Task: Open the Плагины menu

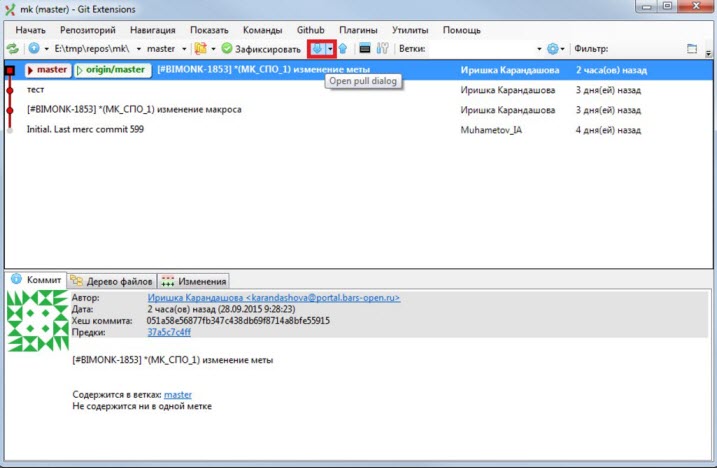Action: [358, 30]
